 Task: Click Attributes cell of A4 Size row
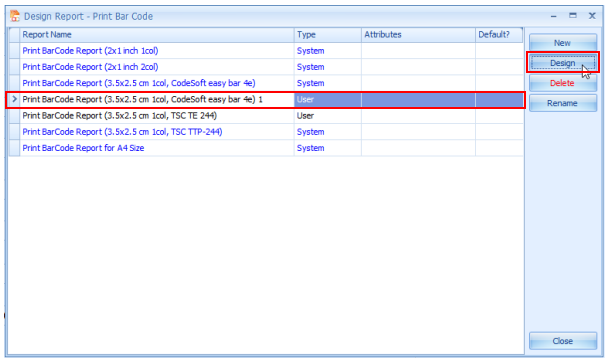418,148
